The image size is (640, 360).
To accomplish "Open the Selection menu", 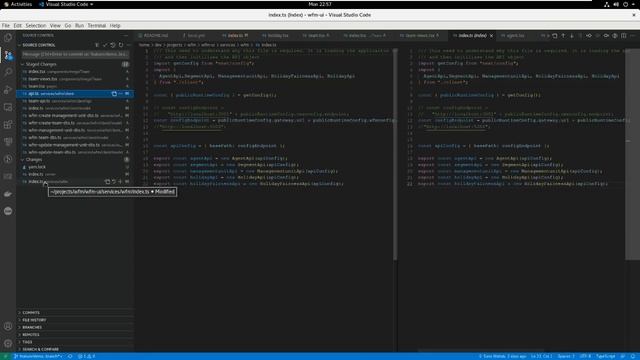I will coord(36,25).
